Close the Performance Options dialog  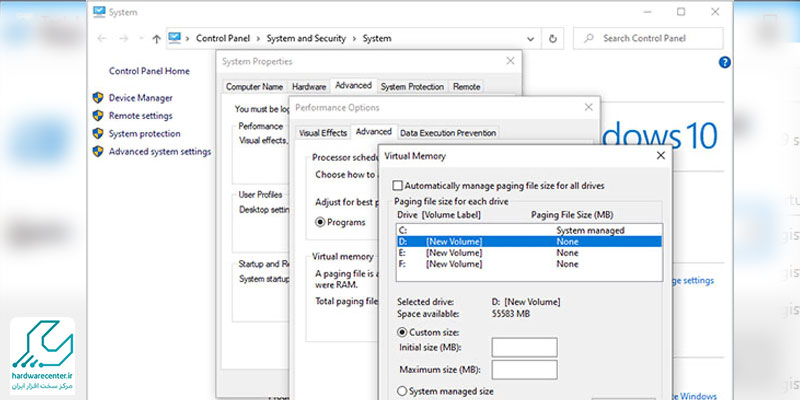[x=589, y=108]
